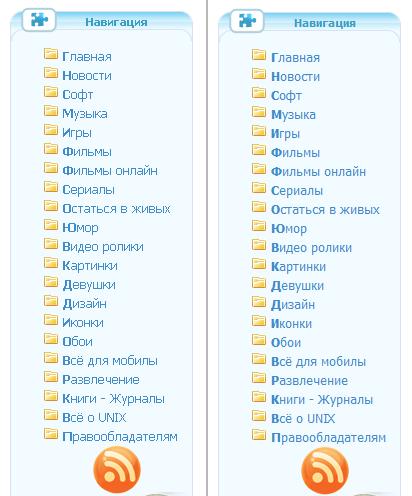Click the orange RSS icon in right panel

point(325,471)
